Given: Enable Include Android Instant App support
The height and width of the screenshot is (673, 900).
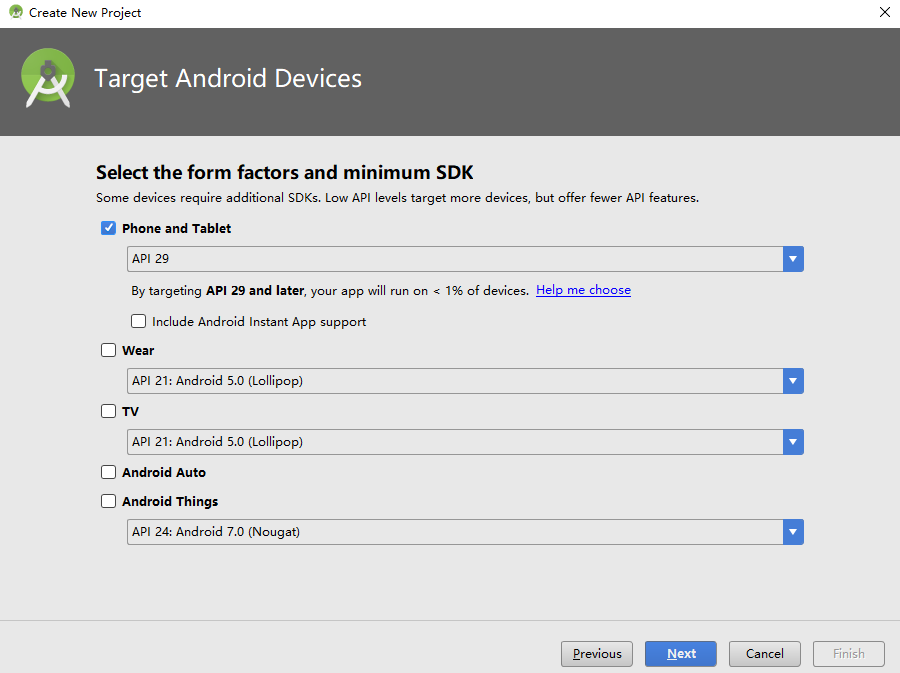Looking at the screenshot, I should click(138, 321).
